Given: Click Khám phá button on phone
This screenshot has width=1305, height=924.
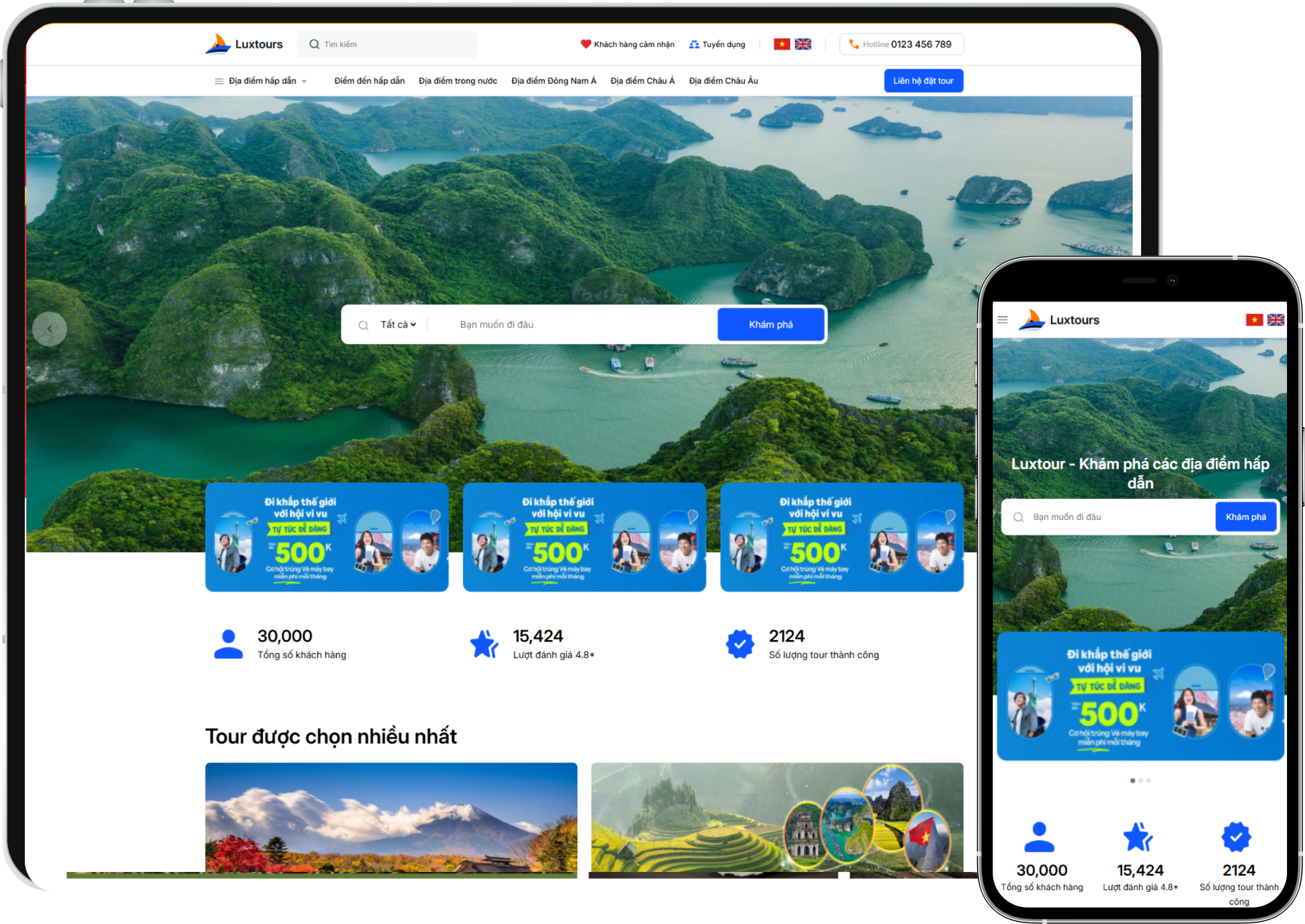Looking at the screenshot, I should [1245, 516].
